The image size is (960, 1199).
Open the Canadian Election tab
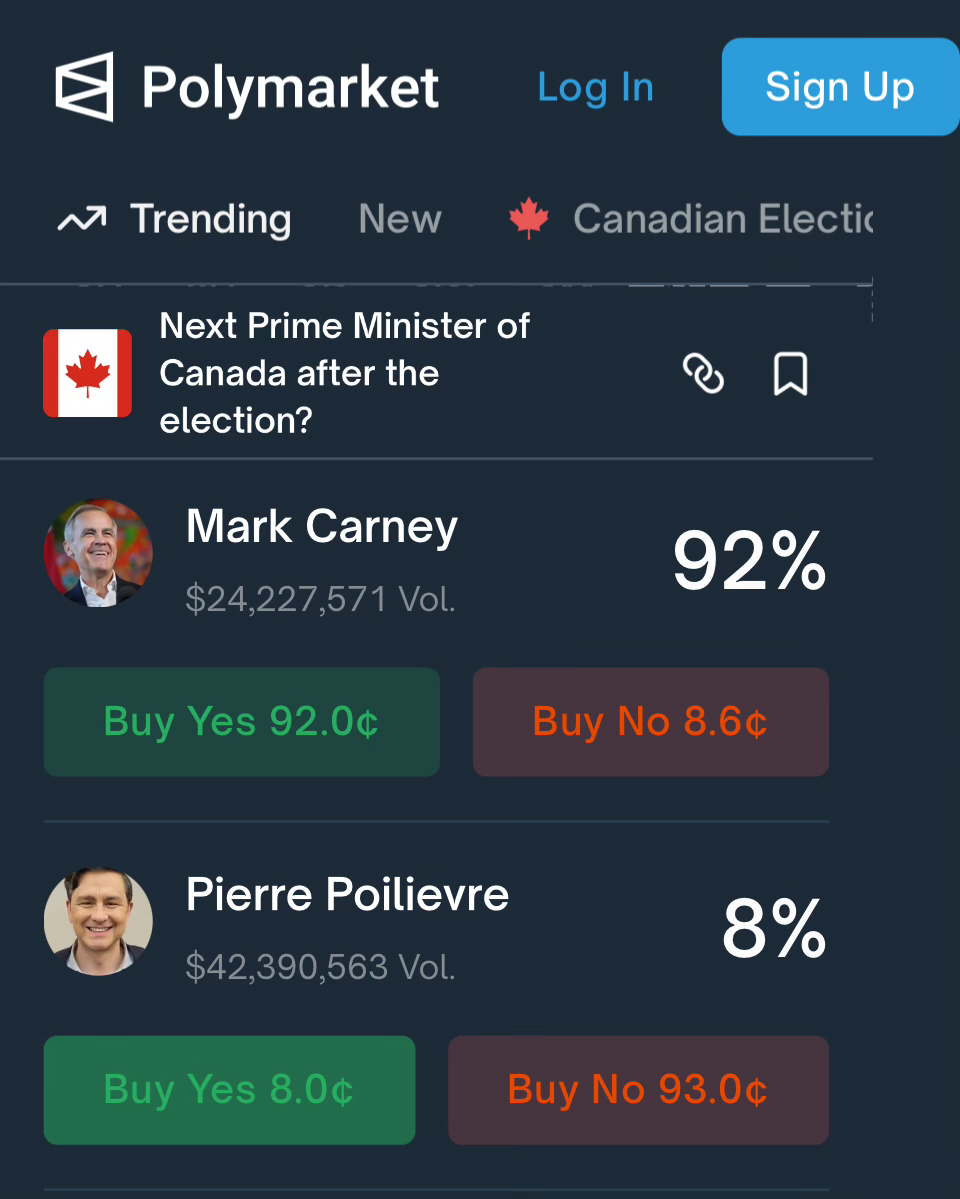[x=722, y=219]
